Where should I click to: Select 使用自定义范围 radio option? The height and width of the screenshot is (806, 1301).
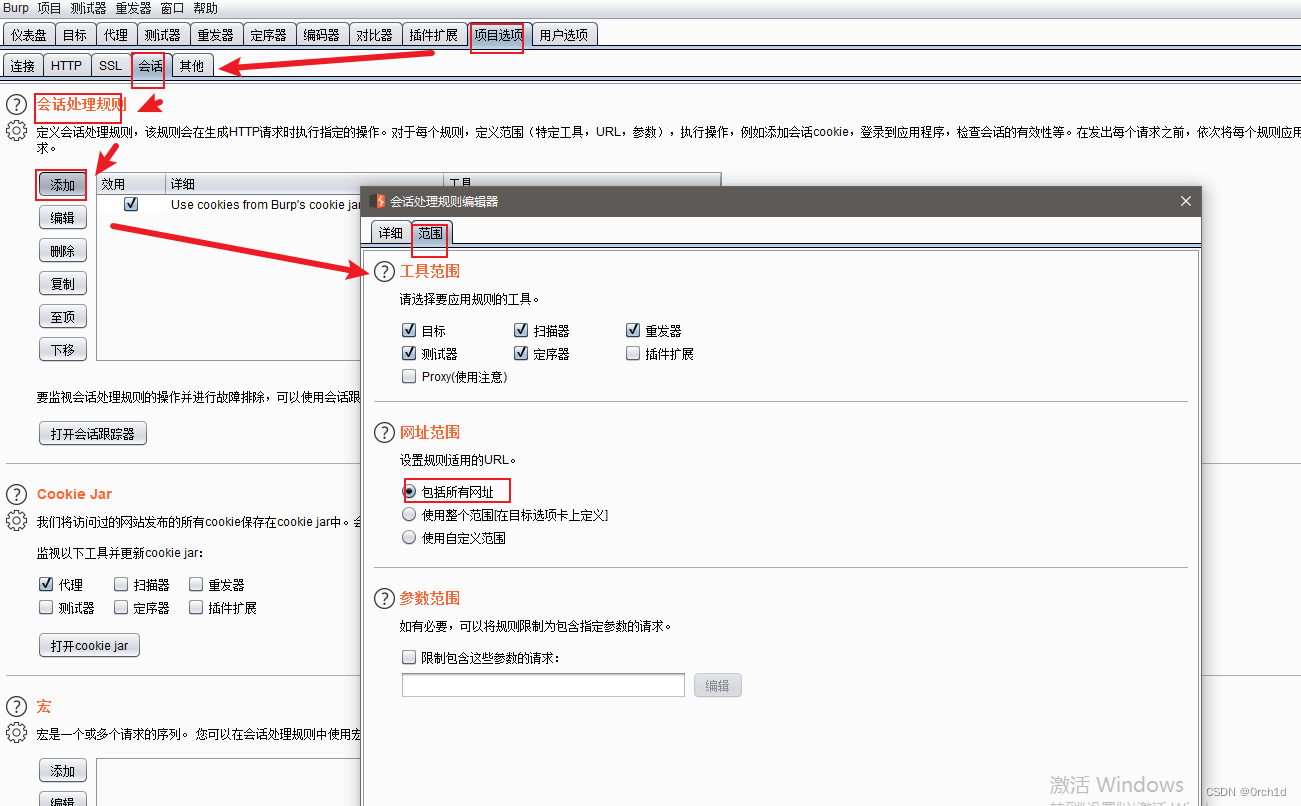click(409, 538)
